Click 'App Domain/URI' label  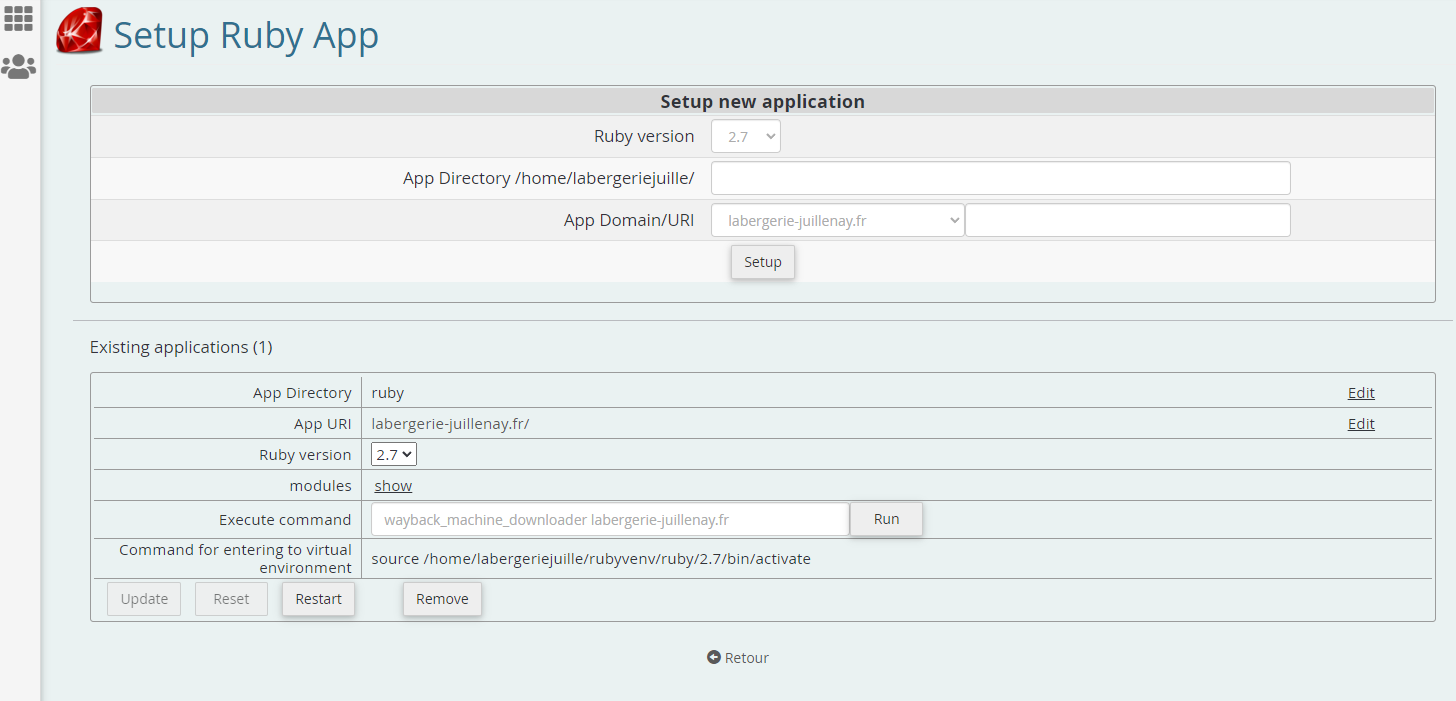point(629,221)
